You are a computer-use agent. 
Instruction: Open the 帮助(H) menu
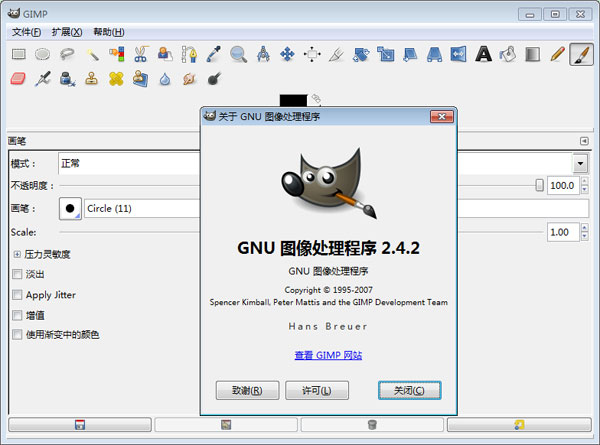tap(109, 32)
